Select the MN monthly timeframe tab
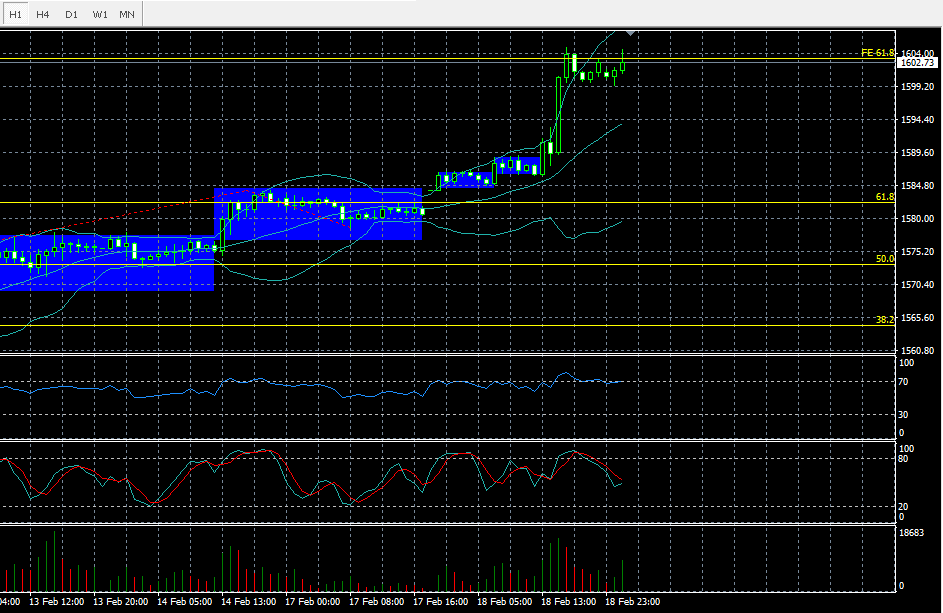The height and width of the screenshot is (613, 943). pyautogui.click(x=127, y=14)
